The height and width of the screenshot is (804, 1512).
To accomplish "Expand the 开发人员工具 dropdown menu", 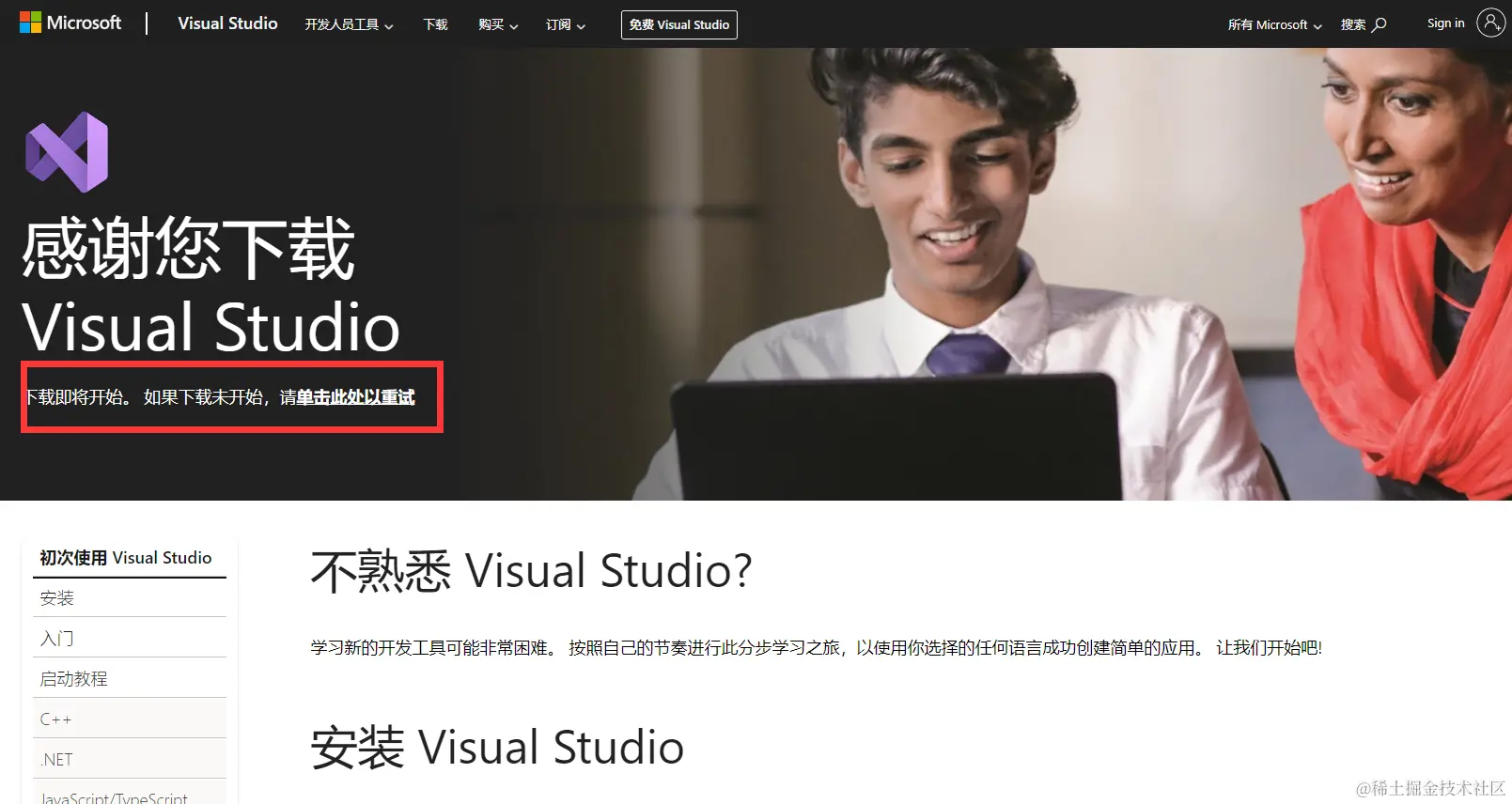I will (x=349, y=24).
